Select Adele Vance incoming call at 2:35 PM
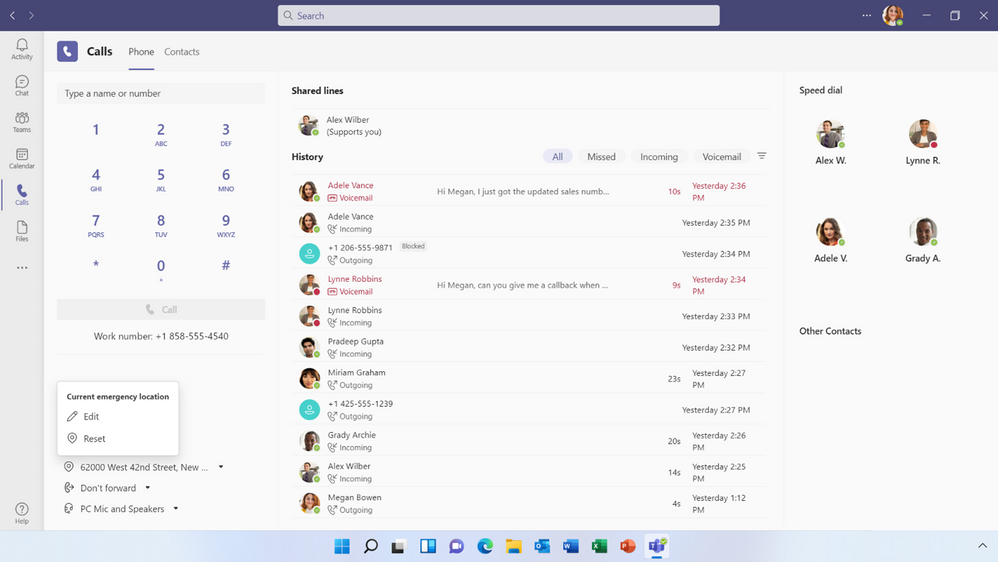The height and width of the screenshot is (562, 998). pyautogui.click(x=530, y=222)
